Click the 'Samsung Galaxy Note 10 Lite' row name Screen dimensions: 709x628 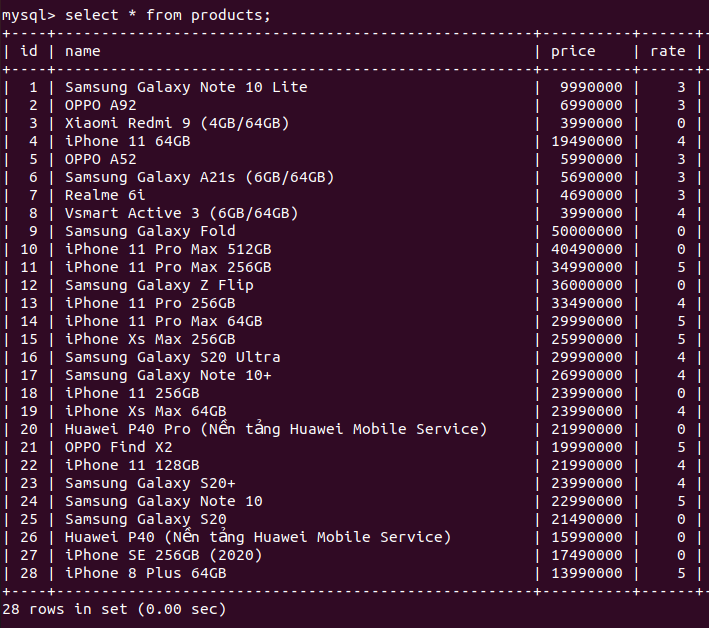click(186, 87)
